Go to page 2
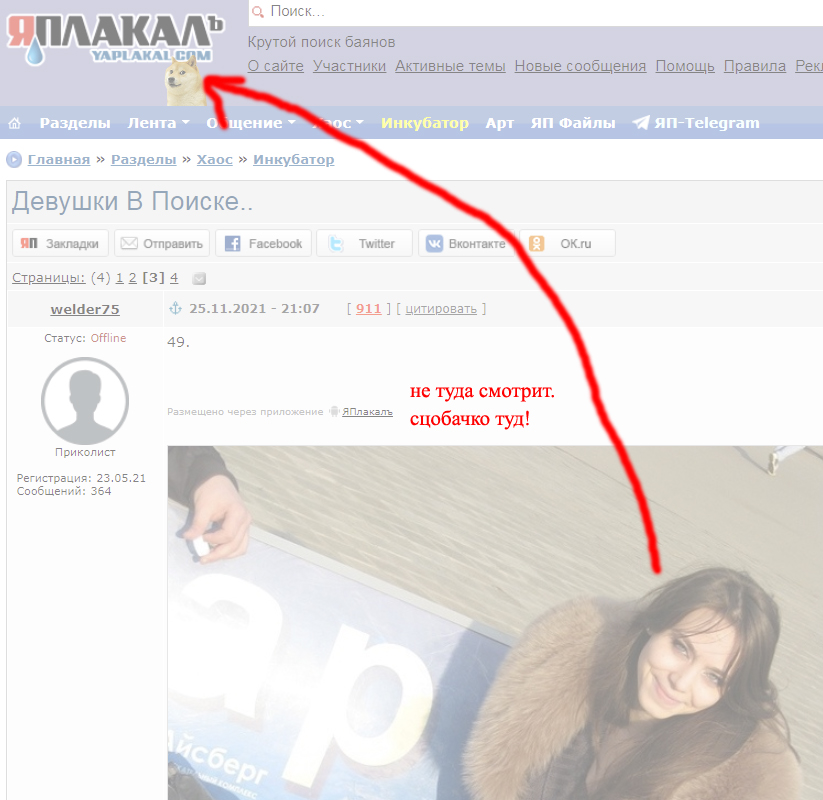The width and height of the screenshot is (823, 800). (132, 278)
